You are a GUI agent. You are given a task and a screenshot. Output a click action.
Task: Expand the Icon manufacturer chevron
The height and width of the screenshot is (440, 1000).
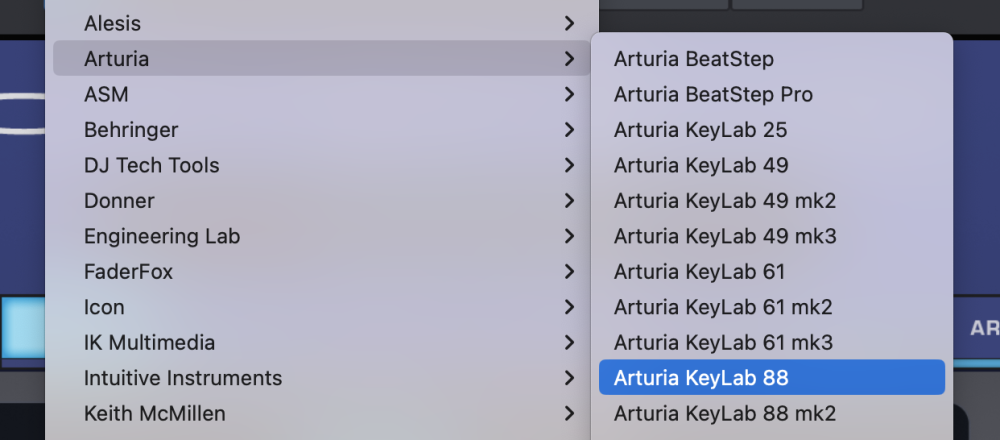(x=569, y=307)
